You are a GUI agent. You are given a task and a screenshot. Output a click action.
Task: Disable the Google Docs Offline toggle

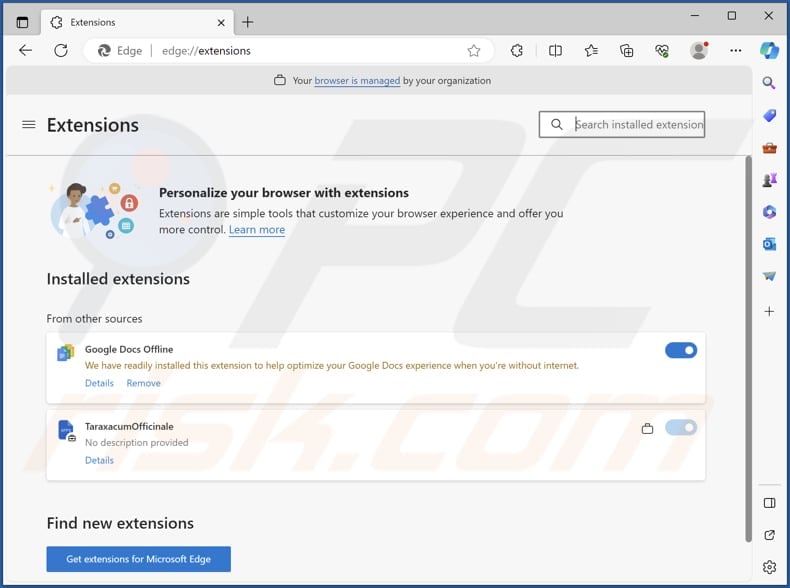[x=681, y=350]
